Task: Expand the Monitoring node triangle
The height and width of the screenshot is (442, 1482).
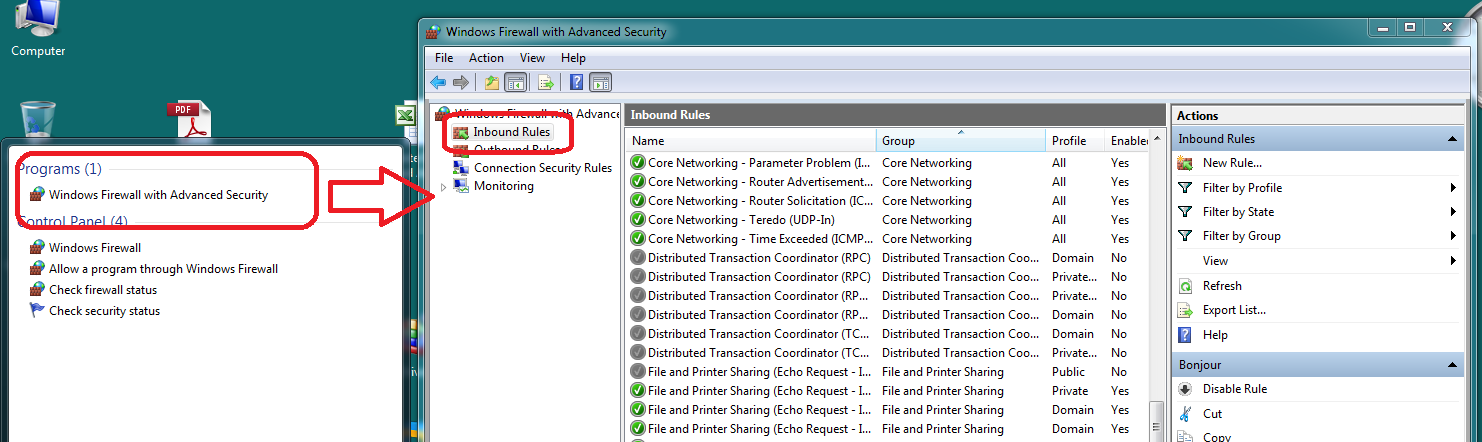Action: [443, 187]
